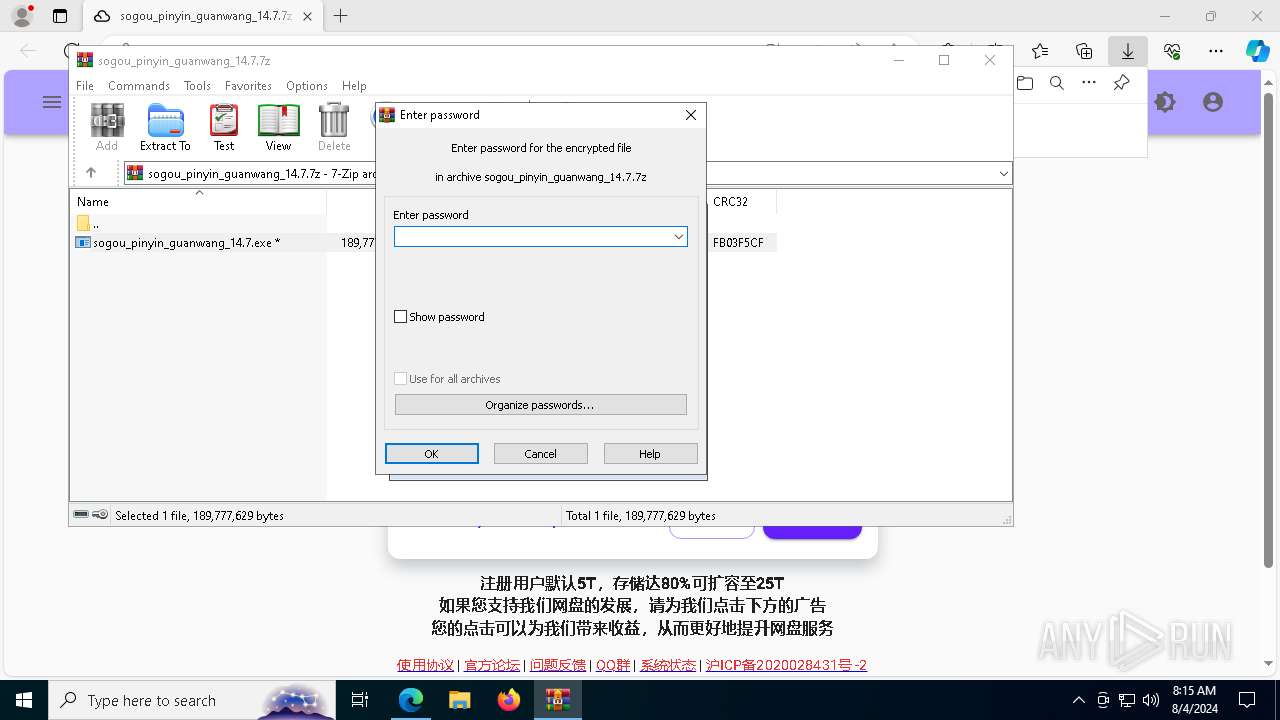Pin the downloads panel
1280x720 pixels.
(1121, 83)
